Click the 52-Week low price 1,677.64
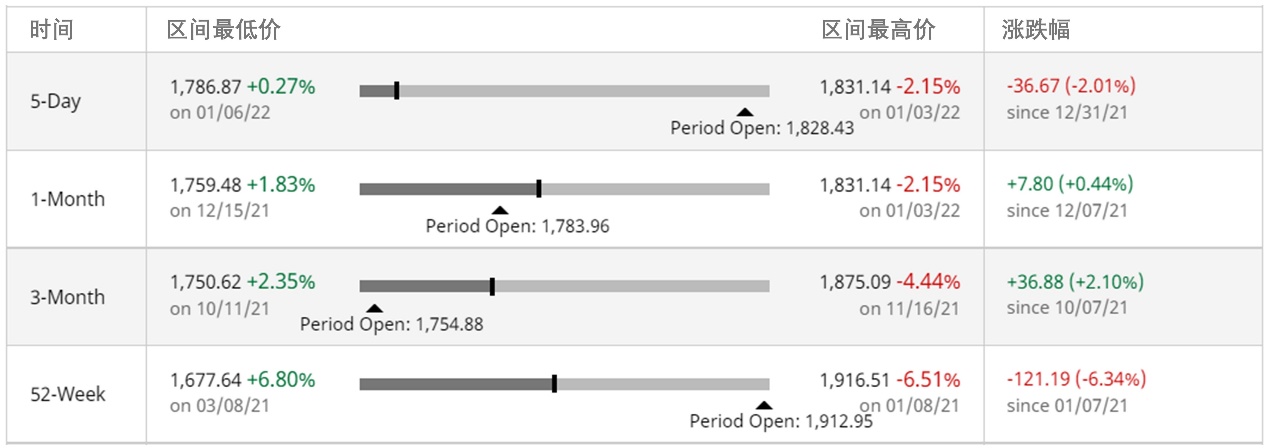This screenshot has height=448, width=1268. 205,380
